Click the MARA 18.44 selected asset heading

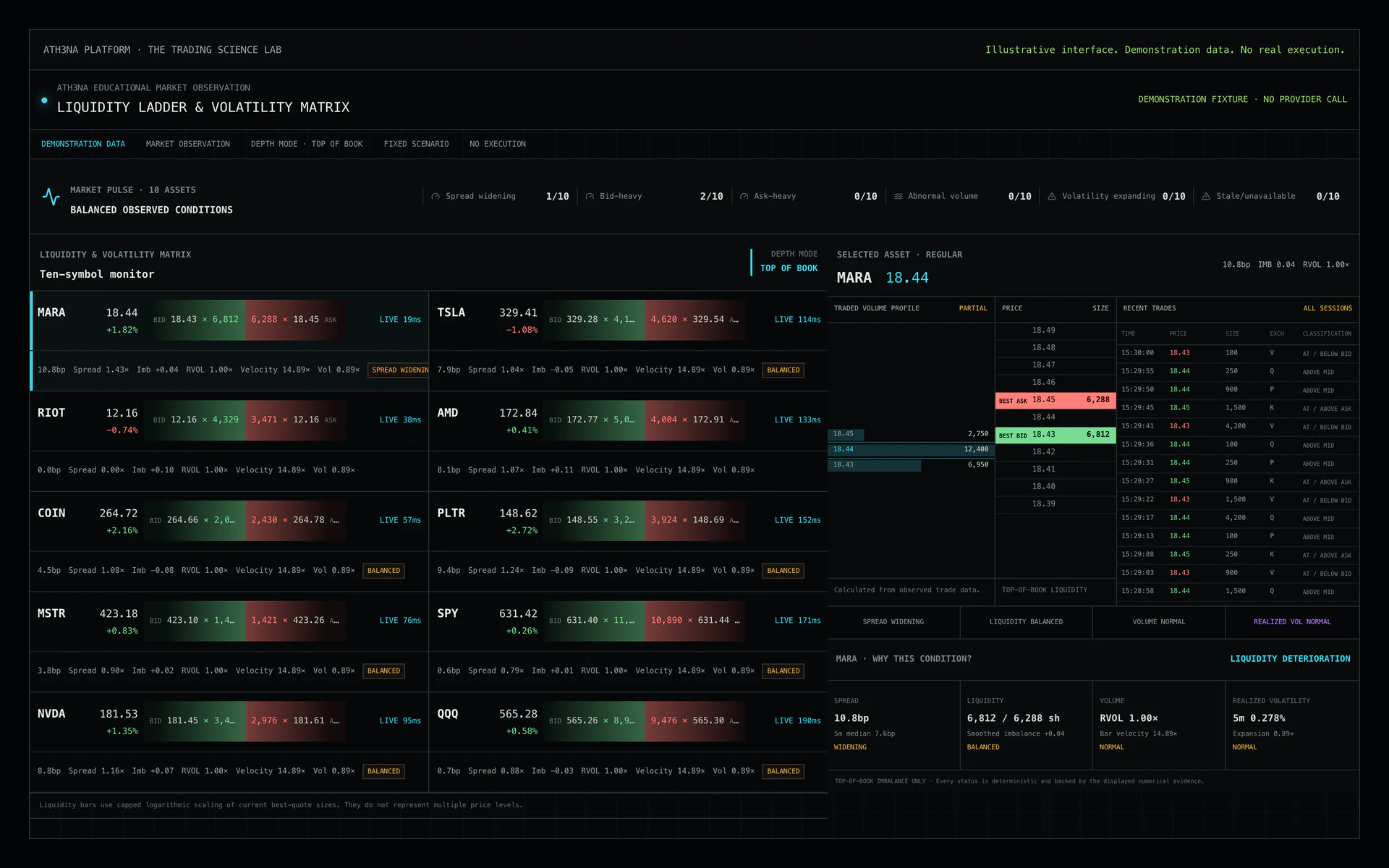tap(883, 278)
